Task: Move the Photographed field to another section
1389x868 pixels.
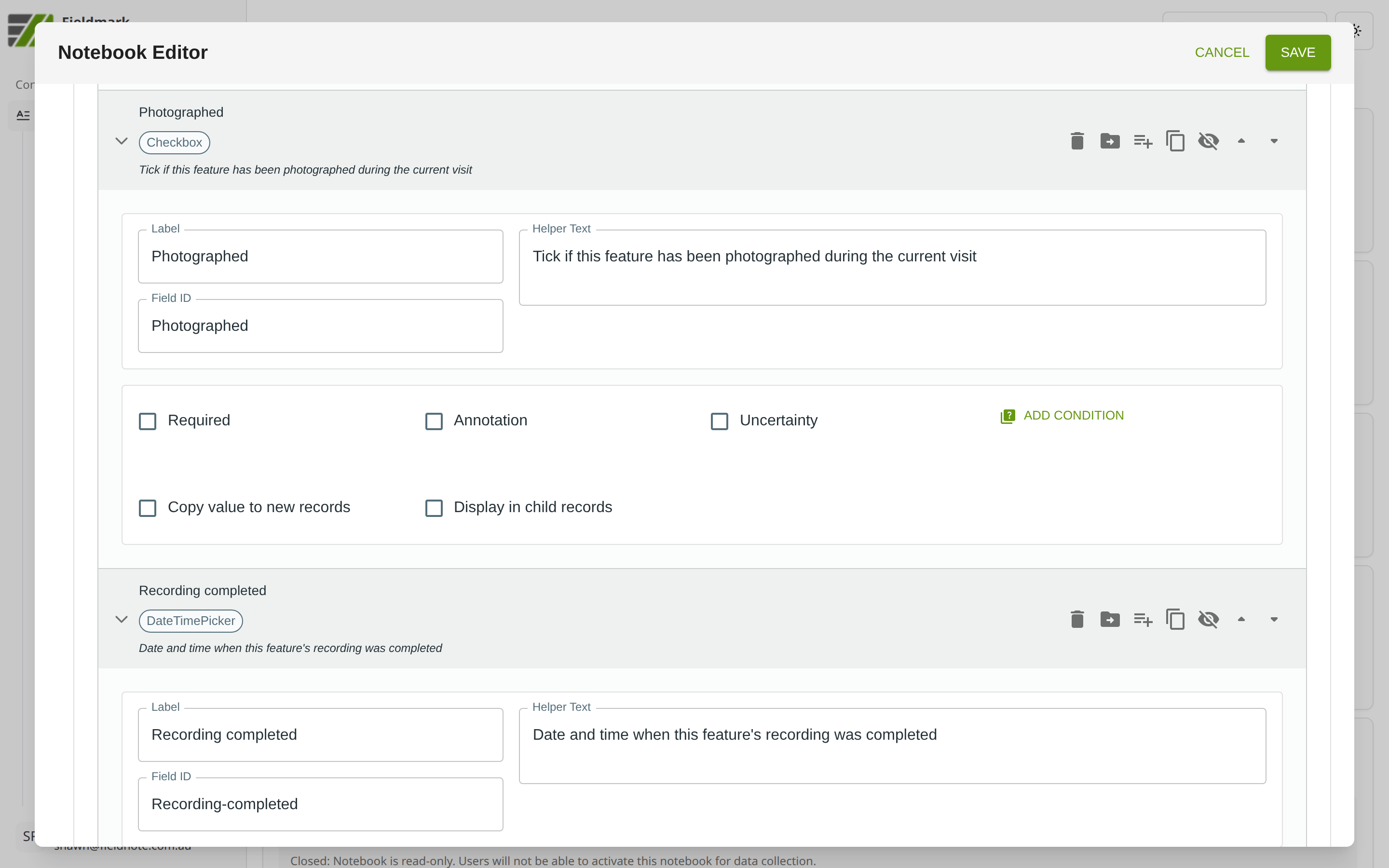Action: pyautogui.click(x=1109, y=141)
